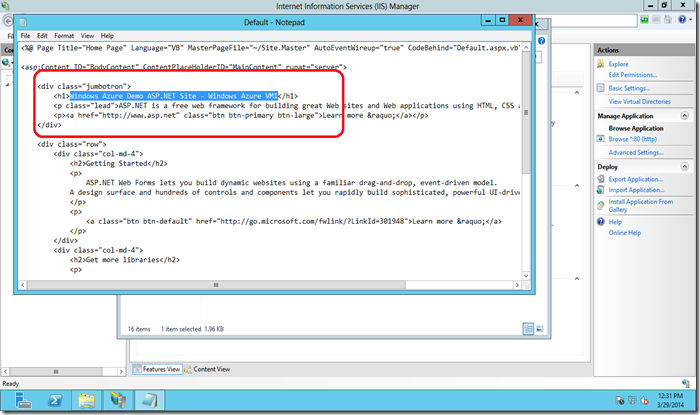This screenshot has width=700, height=415.
Task: Click the Basic Settings icon
Action: pos(600,88)
